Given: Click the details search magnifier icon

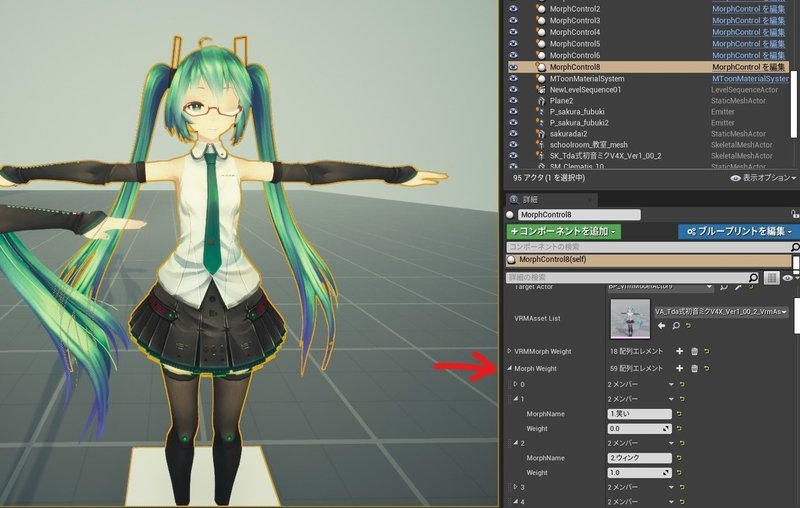Looking at the screenshot, I should 753,277.
